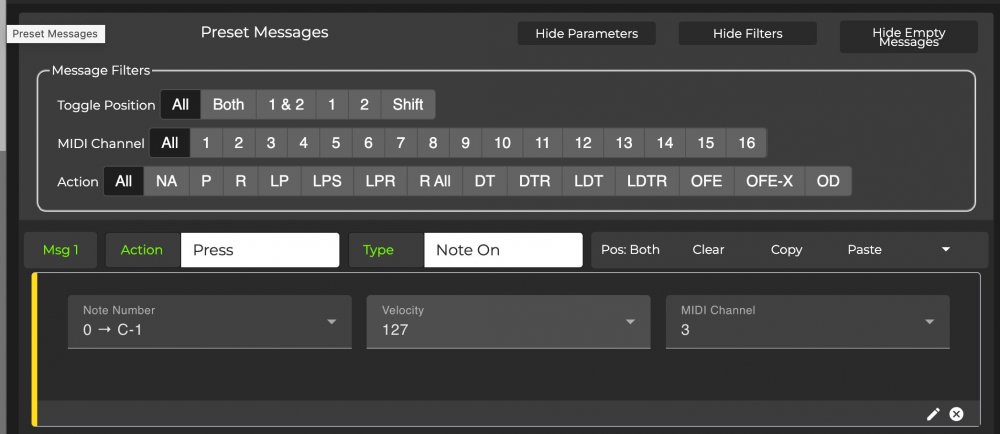1000x434 pixels.
Task: Filter by MIDI Channel 10
Action: [502, 143]
